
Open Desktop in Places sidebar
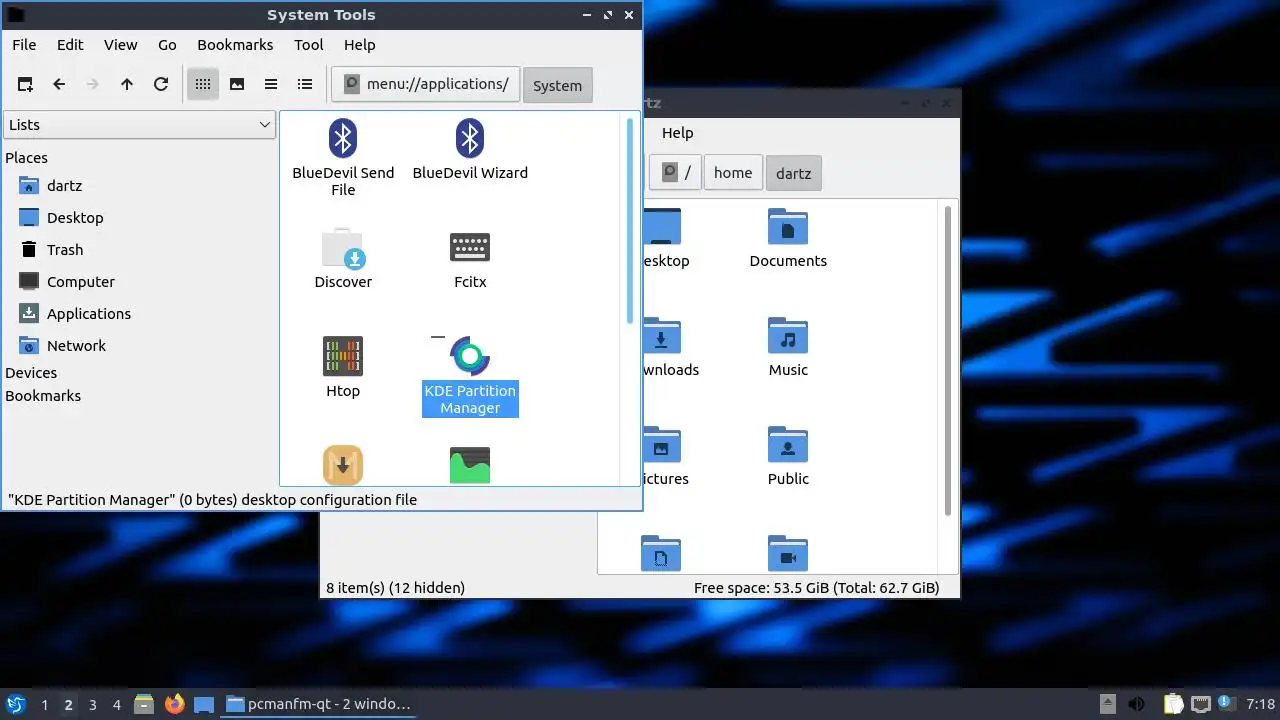61,218
